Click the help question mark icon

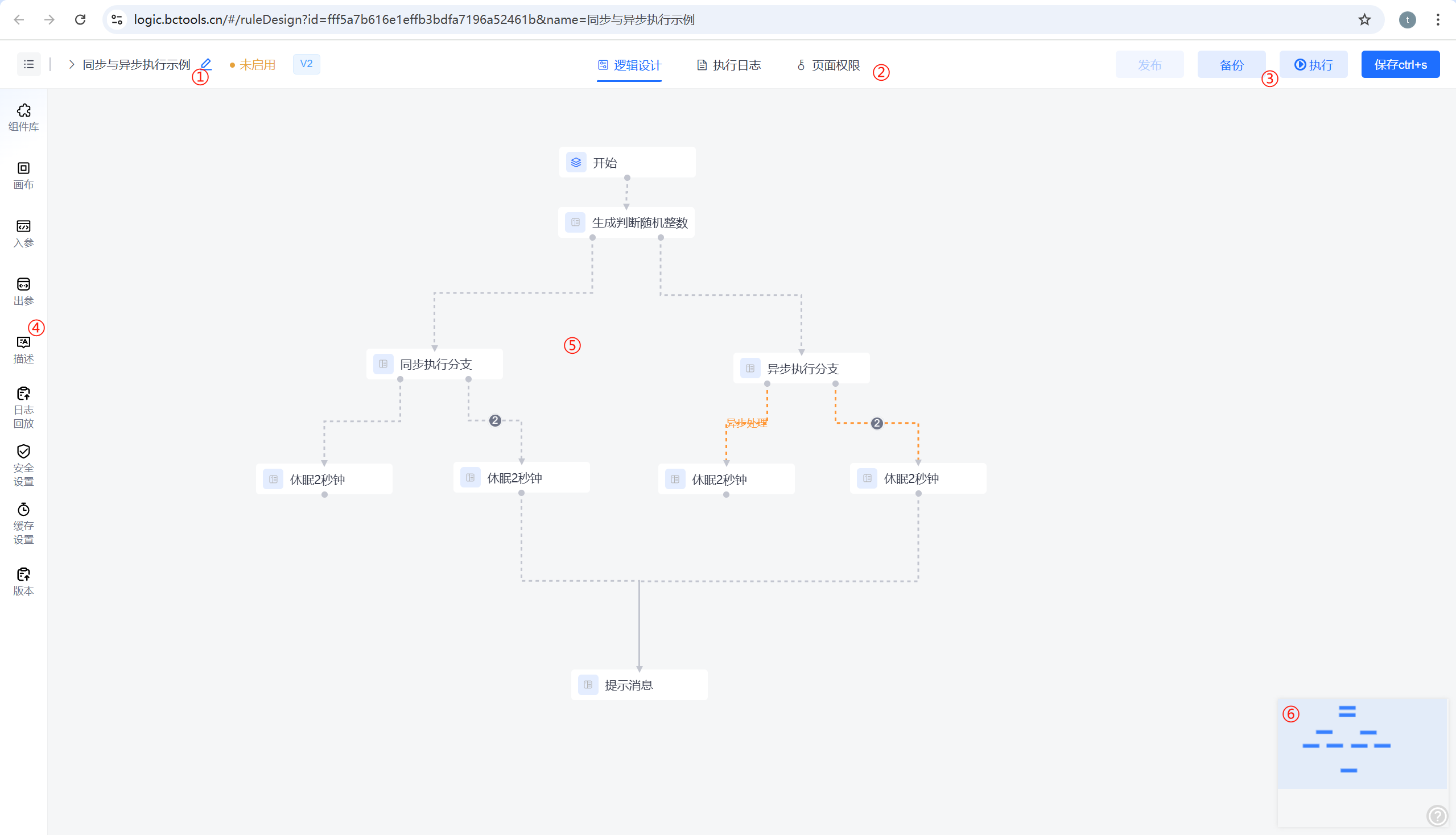pyautogui.click(x=1437, y=815)
